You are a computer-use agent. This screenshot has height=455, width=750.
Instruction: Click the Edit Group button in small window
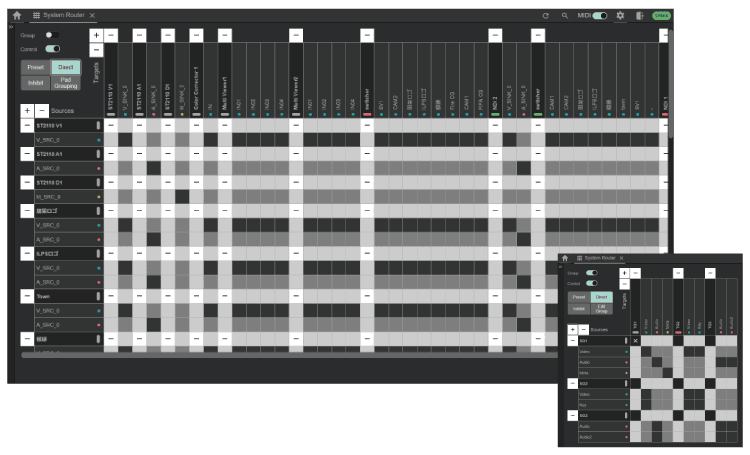[601, 309]
